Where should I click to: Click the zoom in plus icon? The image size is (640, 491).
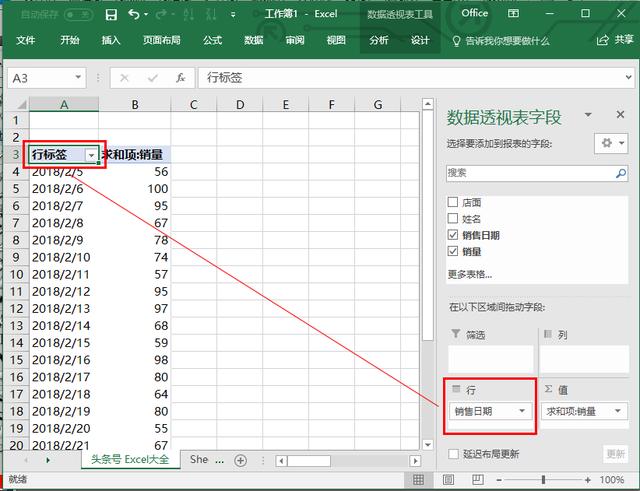tap(587, 480)
